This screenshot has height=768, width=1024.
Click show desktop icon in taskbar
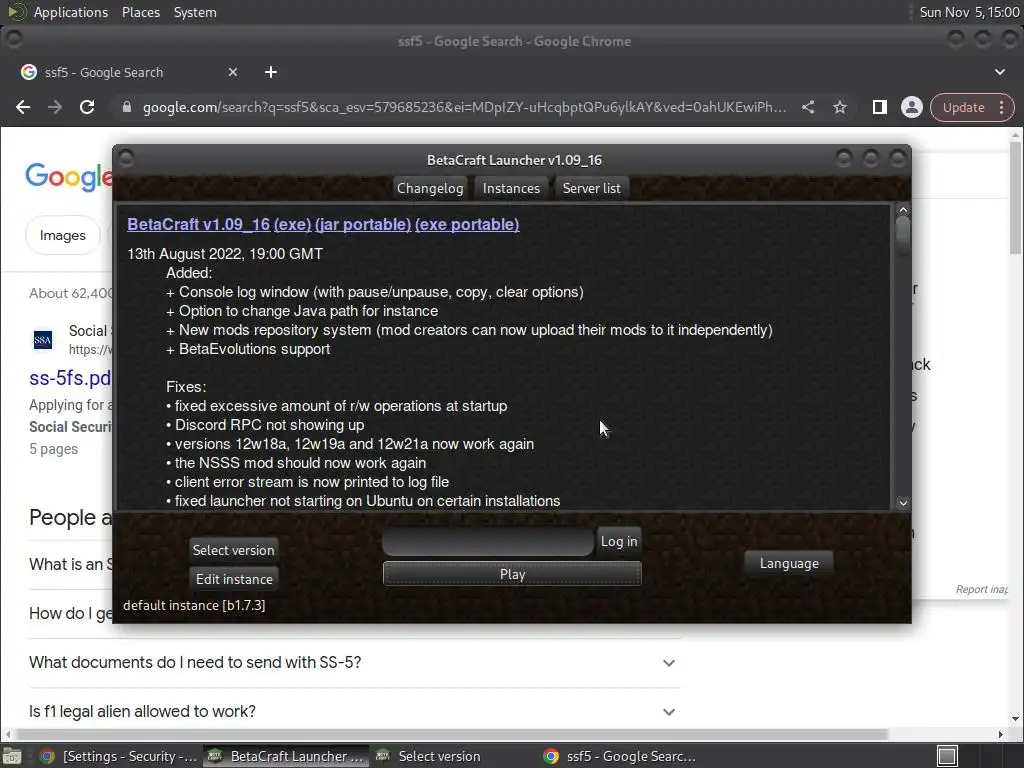[12, 756]
